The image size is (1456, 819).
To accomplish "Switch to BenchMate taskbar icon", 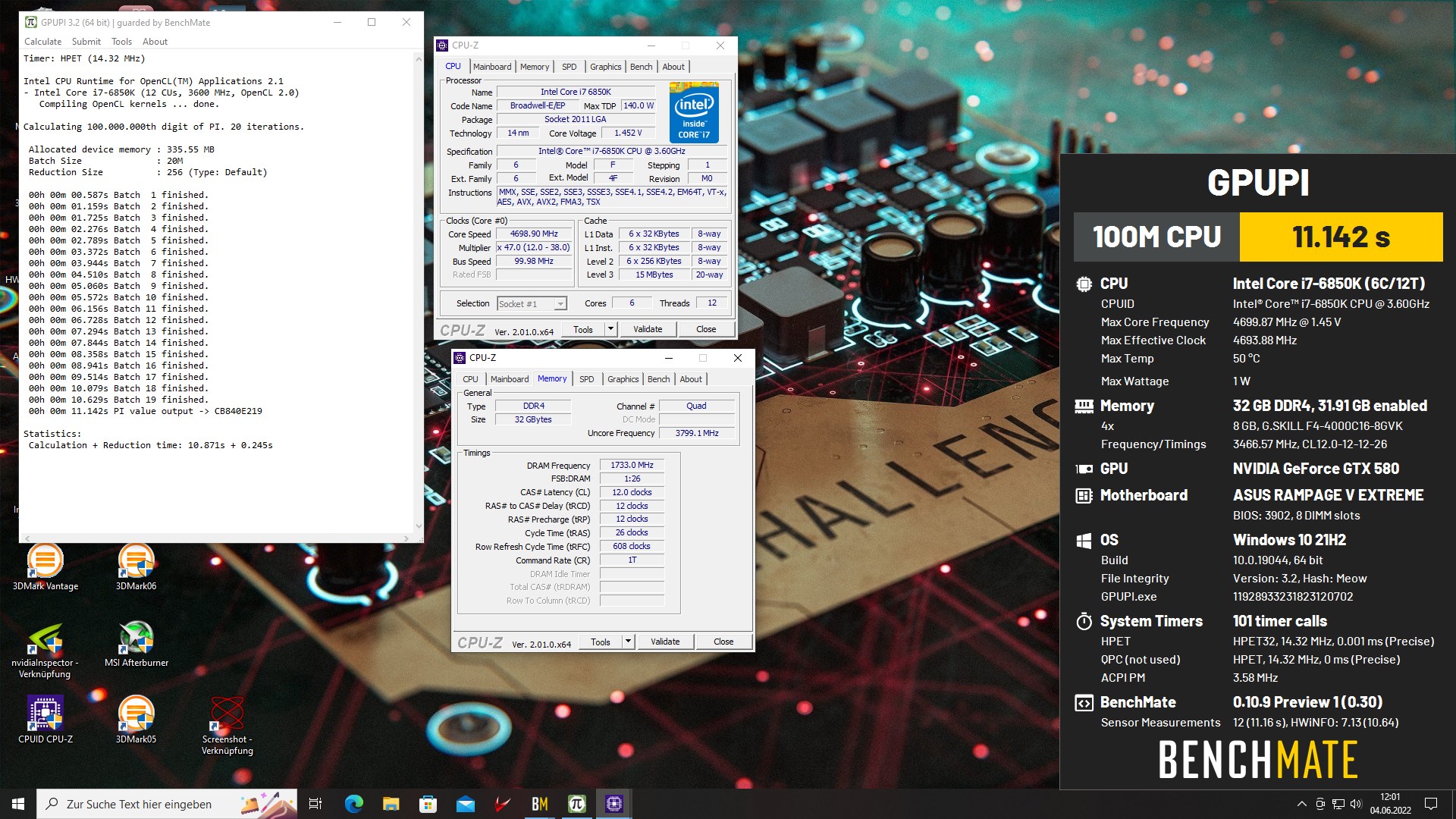I will click(539, 804).
